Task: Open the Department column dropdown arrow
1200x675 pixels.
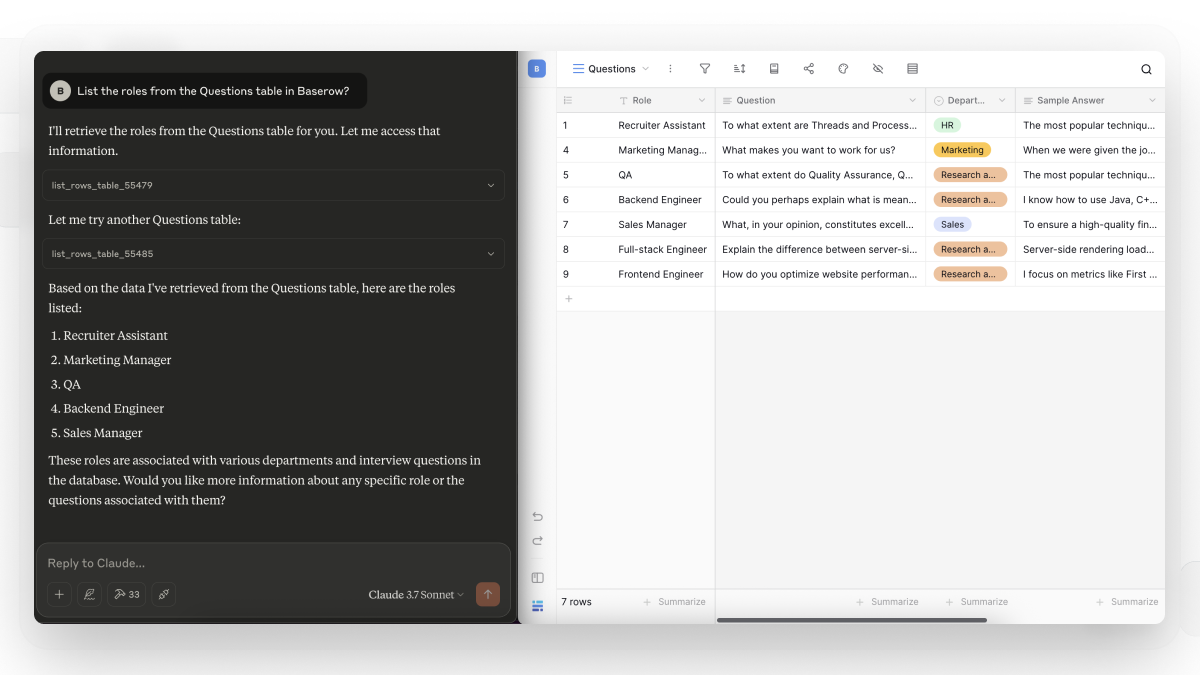Action: [1002, 100]
